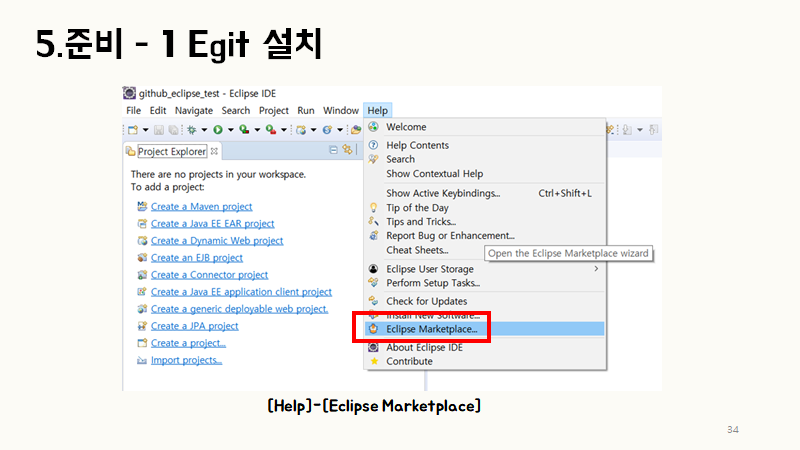Click Create a Connector project link
Image resolution: width=800 pixels, height=450 pixels.
tap(209, 275)
